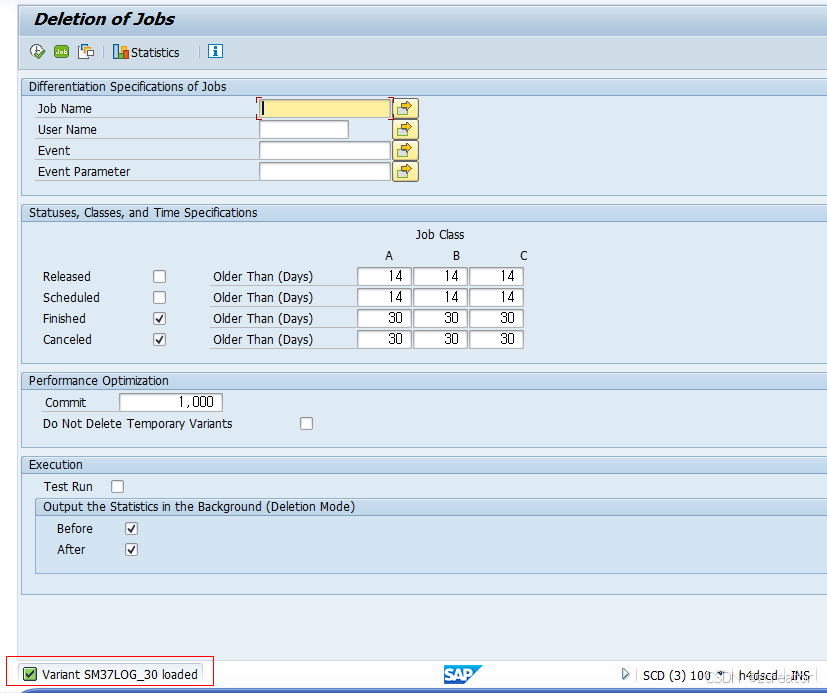
Task: Enable the Released status checkbox
Action: point(157,276)
